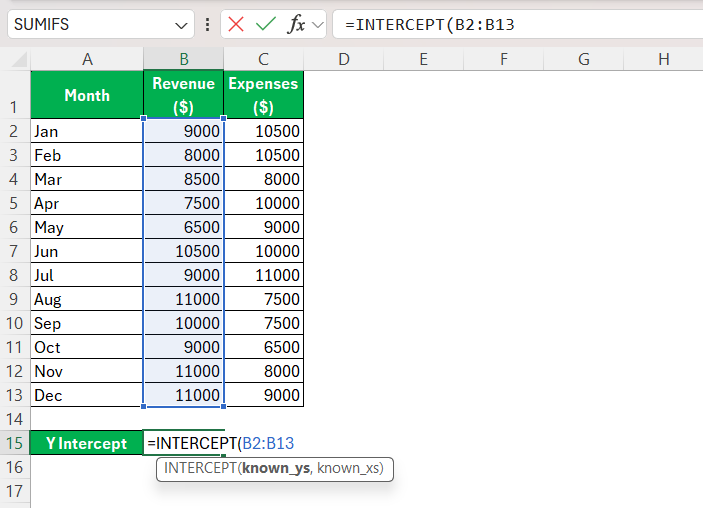Select row 14 header
This screenshot has width=703, height=508.
[15, 419]
